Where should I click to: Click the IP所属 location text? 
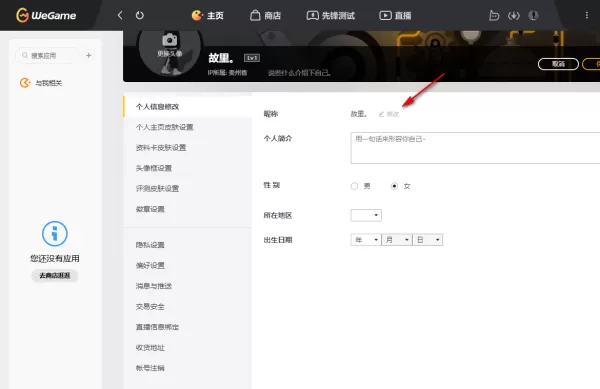click(x=227, y=73)
